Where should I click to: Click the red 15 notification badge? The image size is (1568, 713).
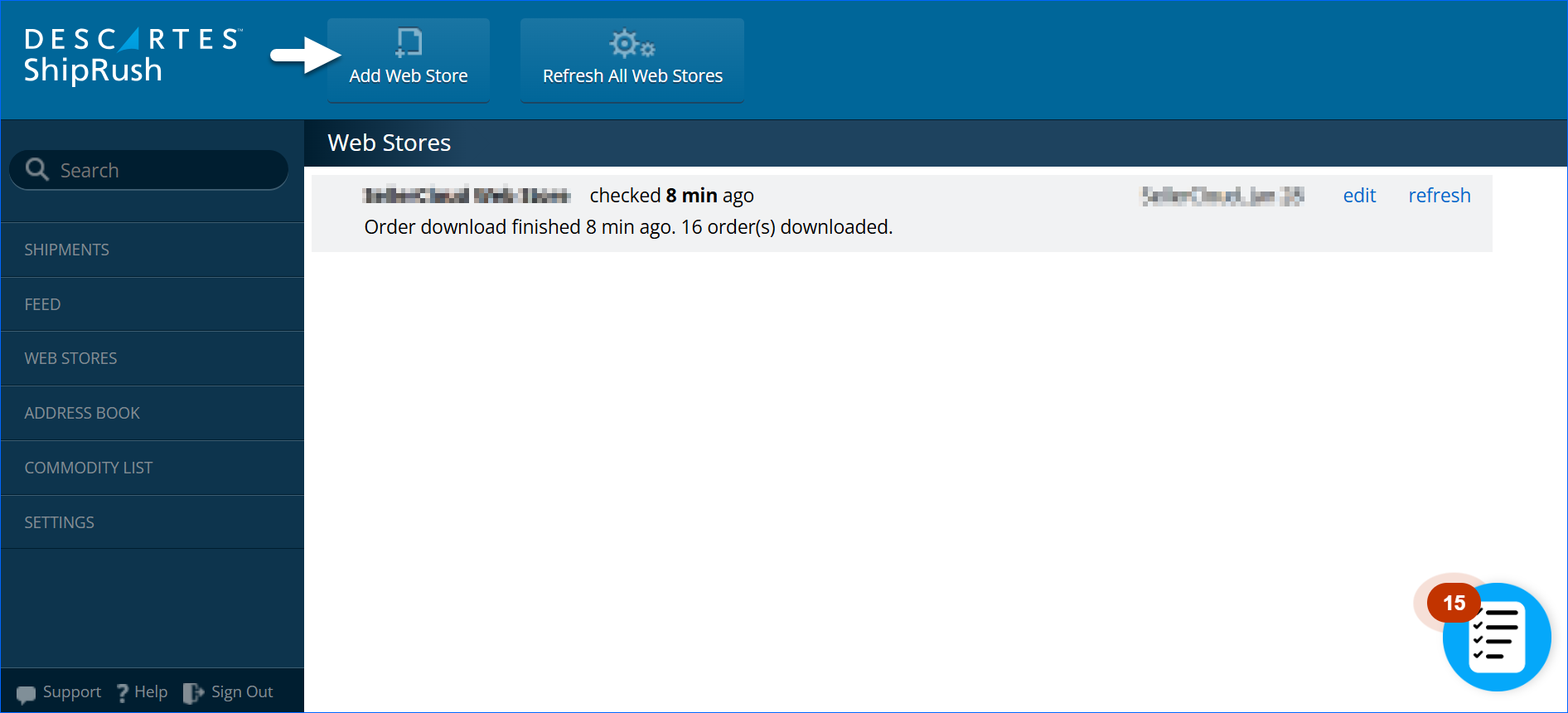tap(1454, 603)
